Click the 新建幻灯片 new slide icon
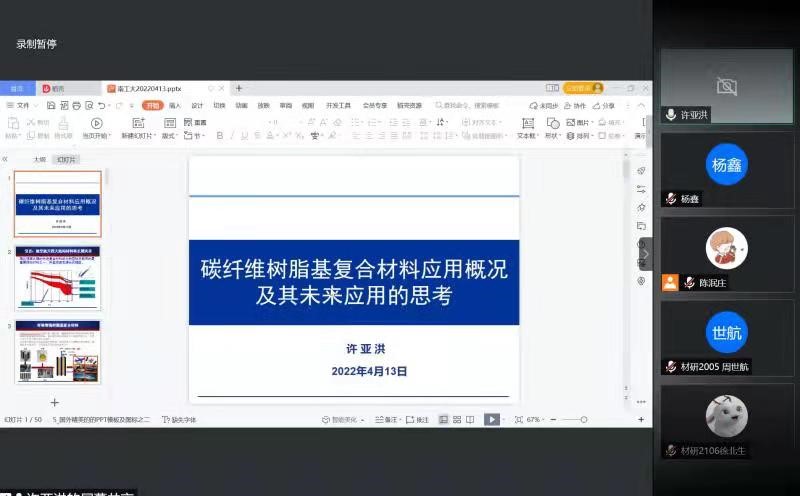Viewport: 800px width, 496px height. (x=137, y=123)
